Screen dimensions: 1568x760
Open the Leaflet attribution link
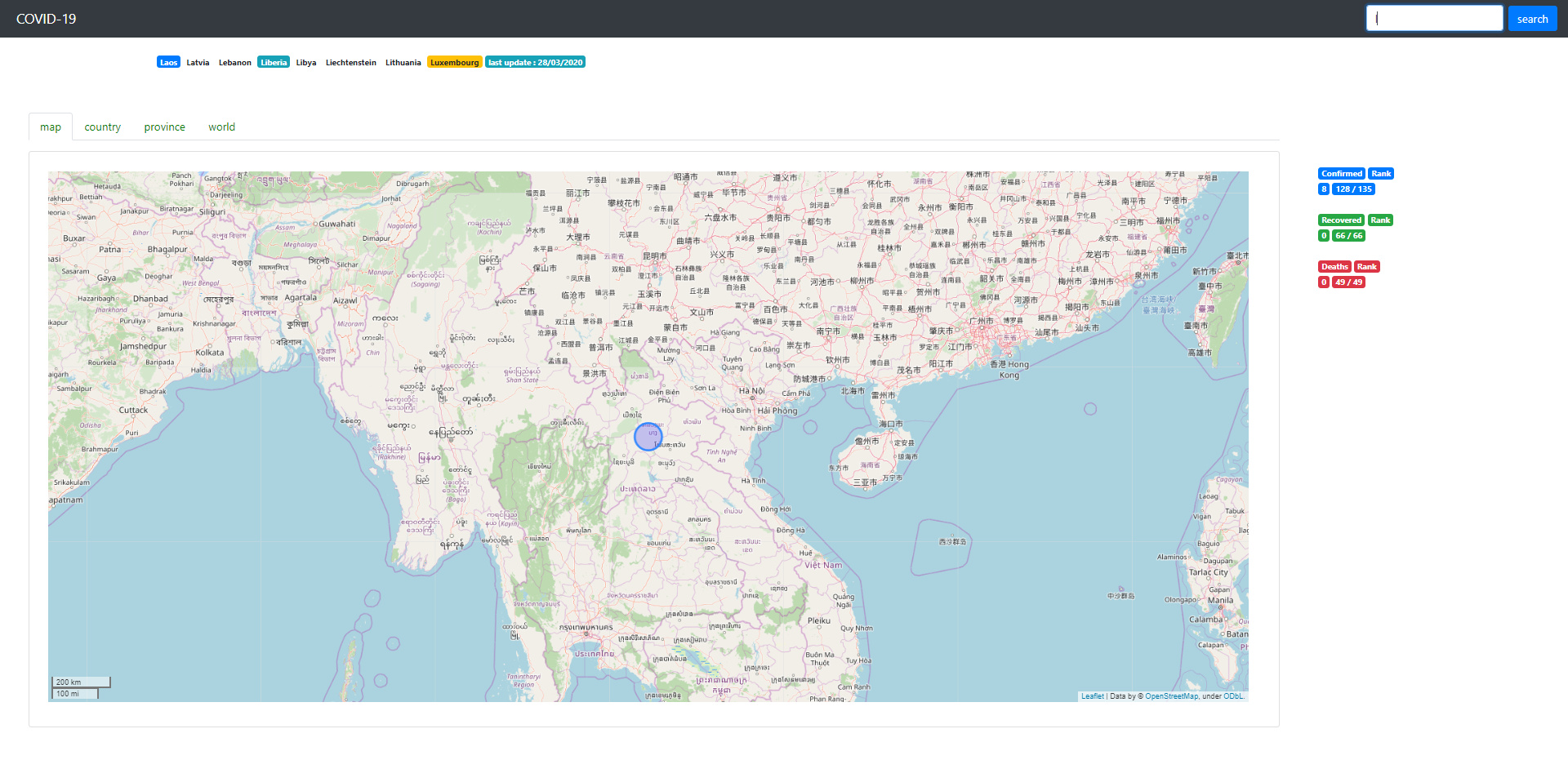coord(1092,696)
